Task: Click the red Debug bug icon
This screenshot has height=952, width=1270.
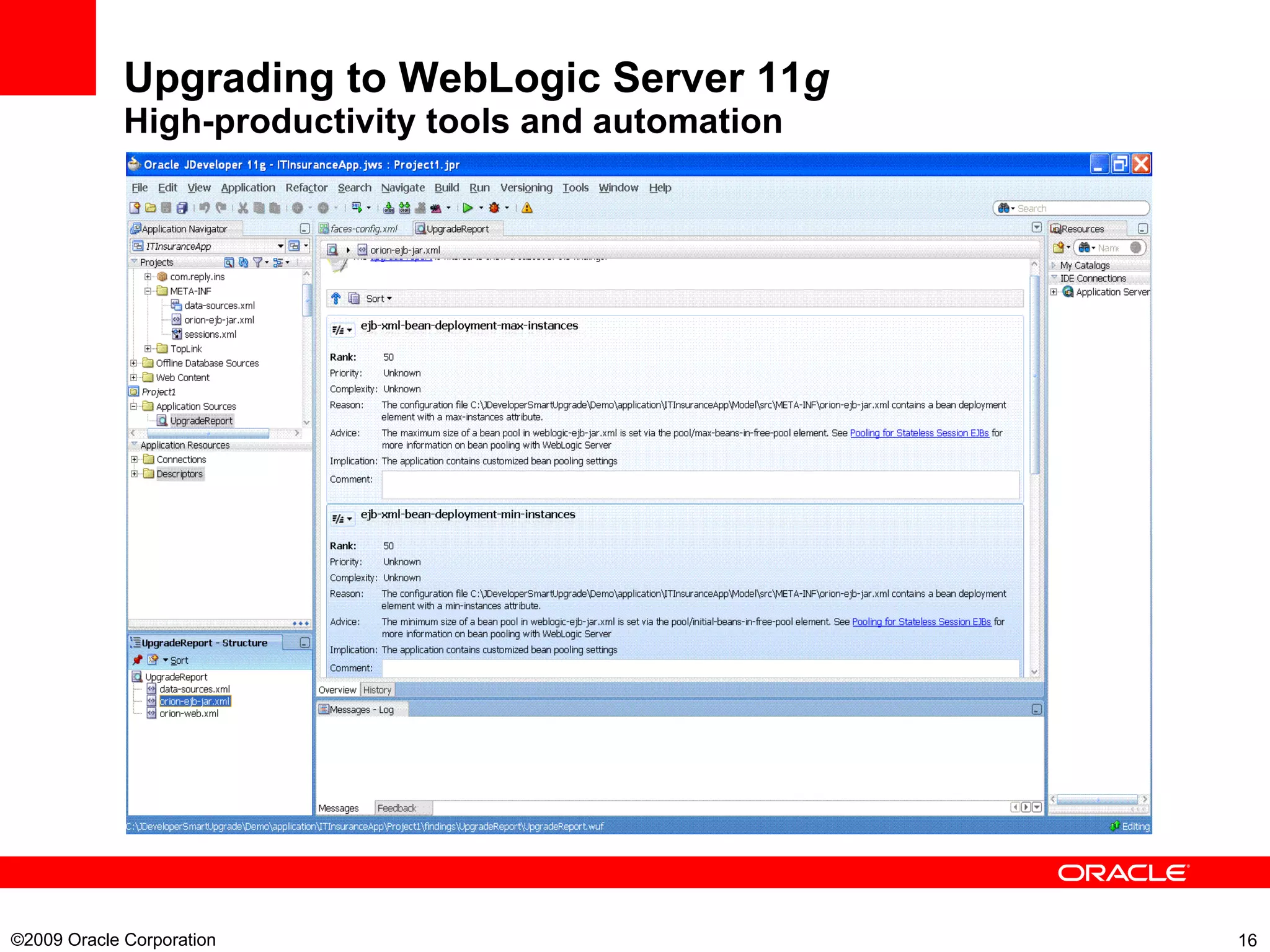Action: pyautogui.click(x=494, y=208)
